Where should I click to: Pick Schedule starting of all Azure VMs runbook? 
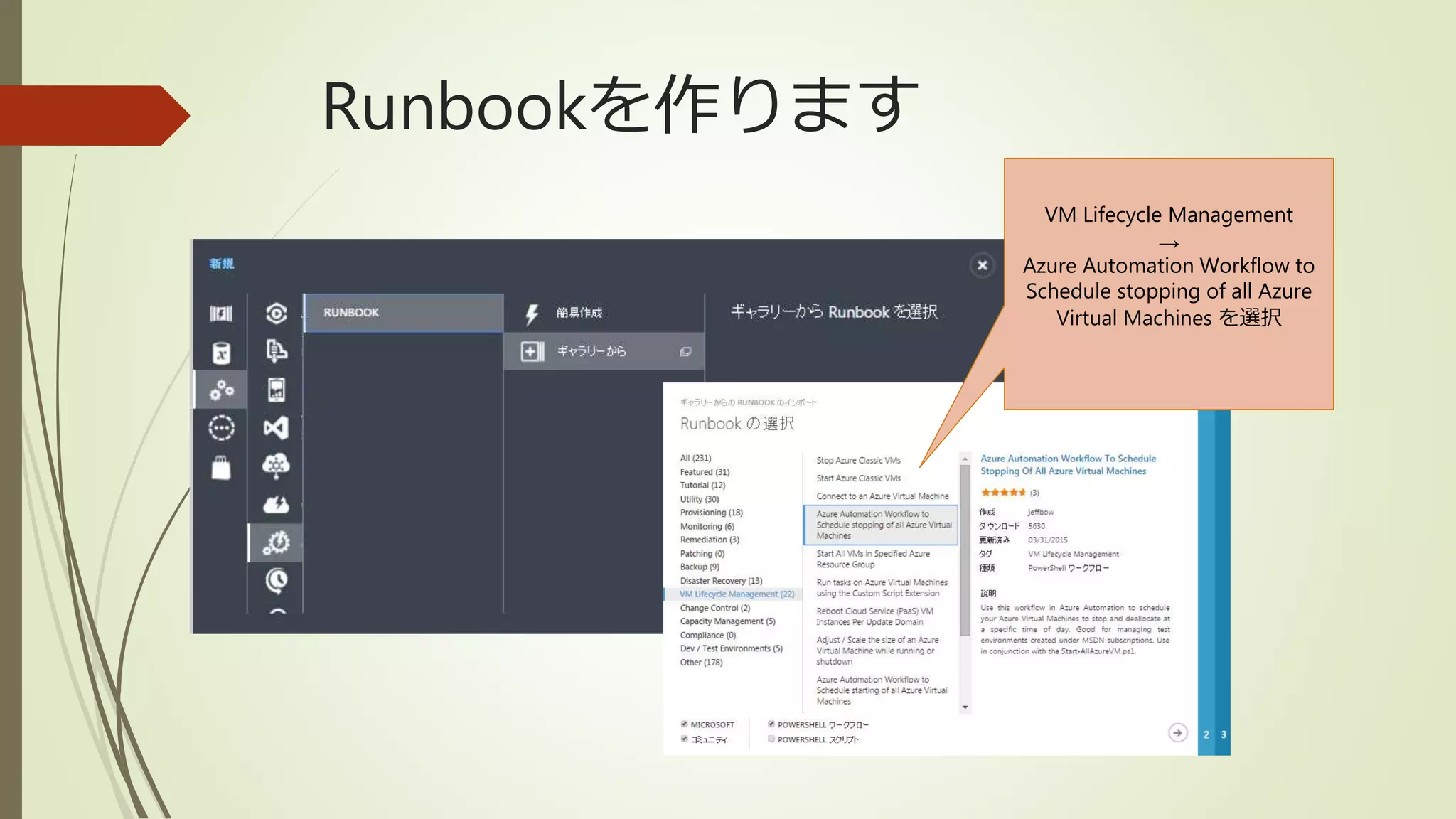882,690
